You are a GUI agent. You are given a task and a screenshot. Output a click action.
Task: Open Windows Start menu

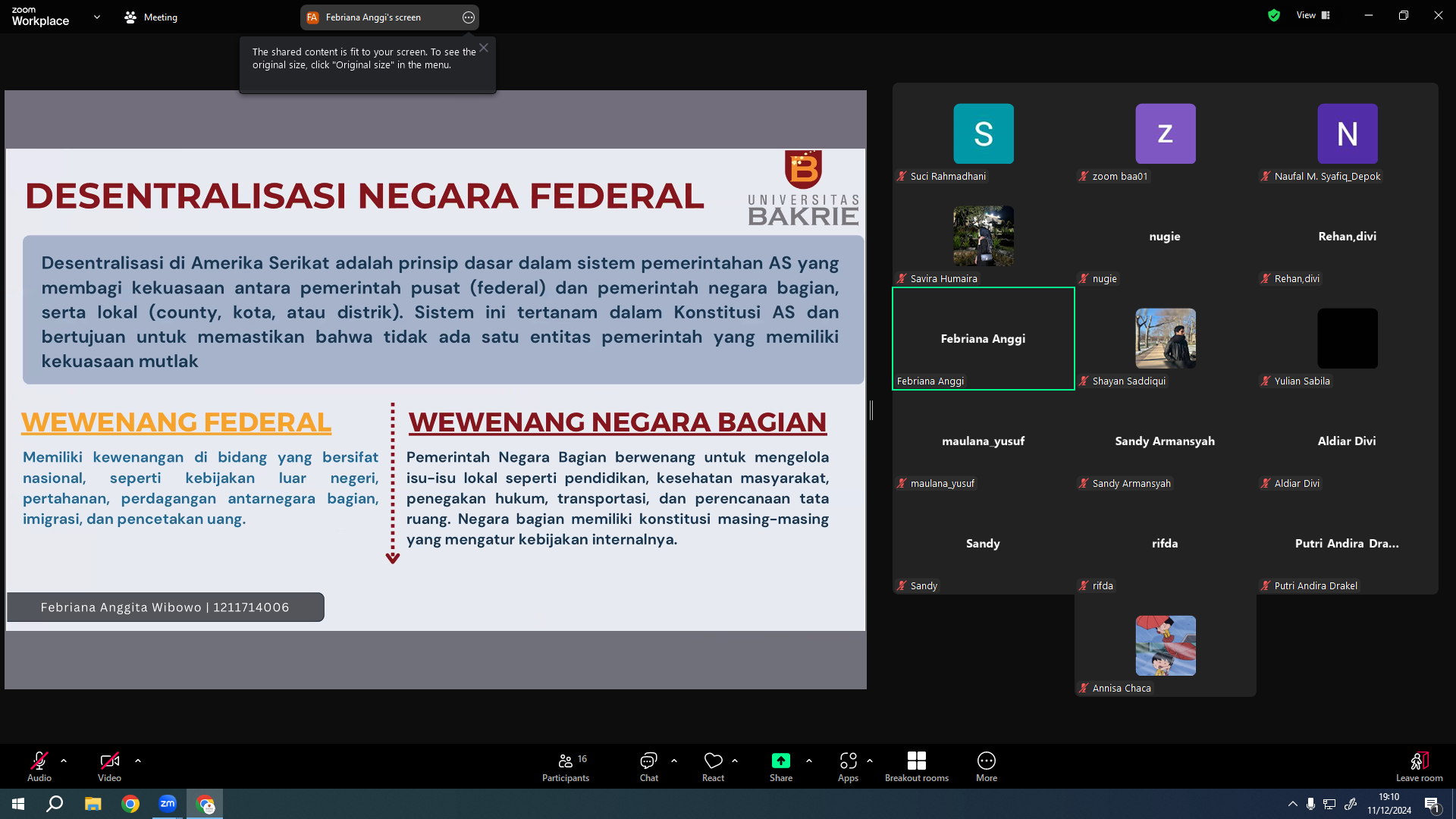18,804
